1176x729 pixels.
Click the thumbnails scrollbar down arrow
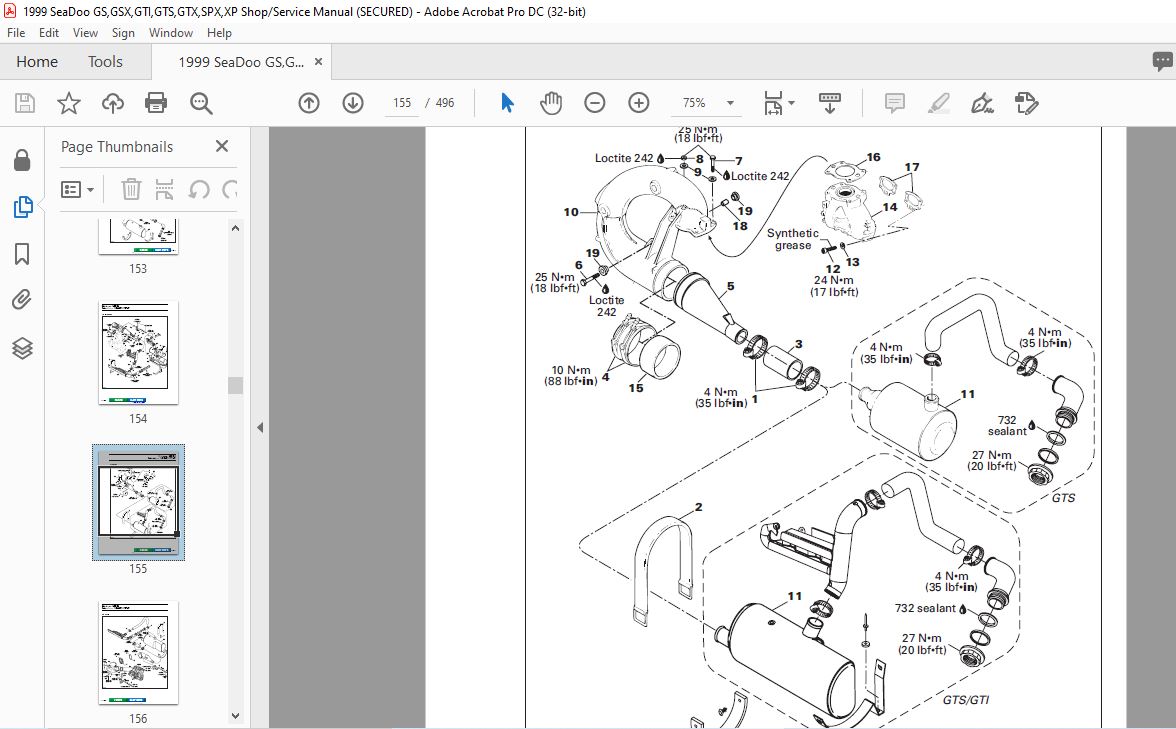236,716
